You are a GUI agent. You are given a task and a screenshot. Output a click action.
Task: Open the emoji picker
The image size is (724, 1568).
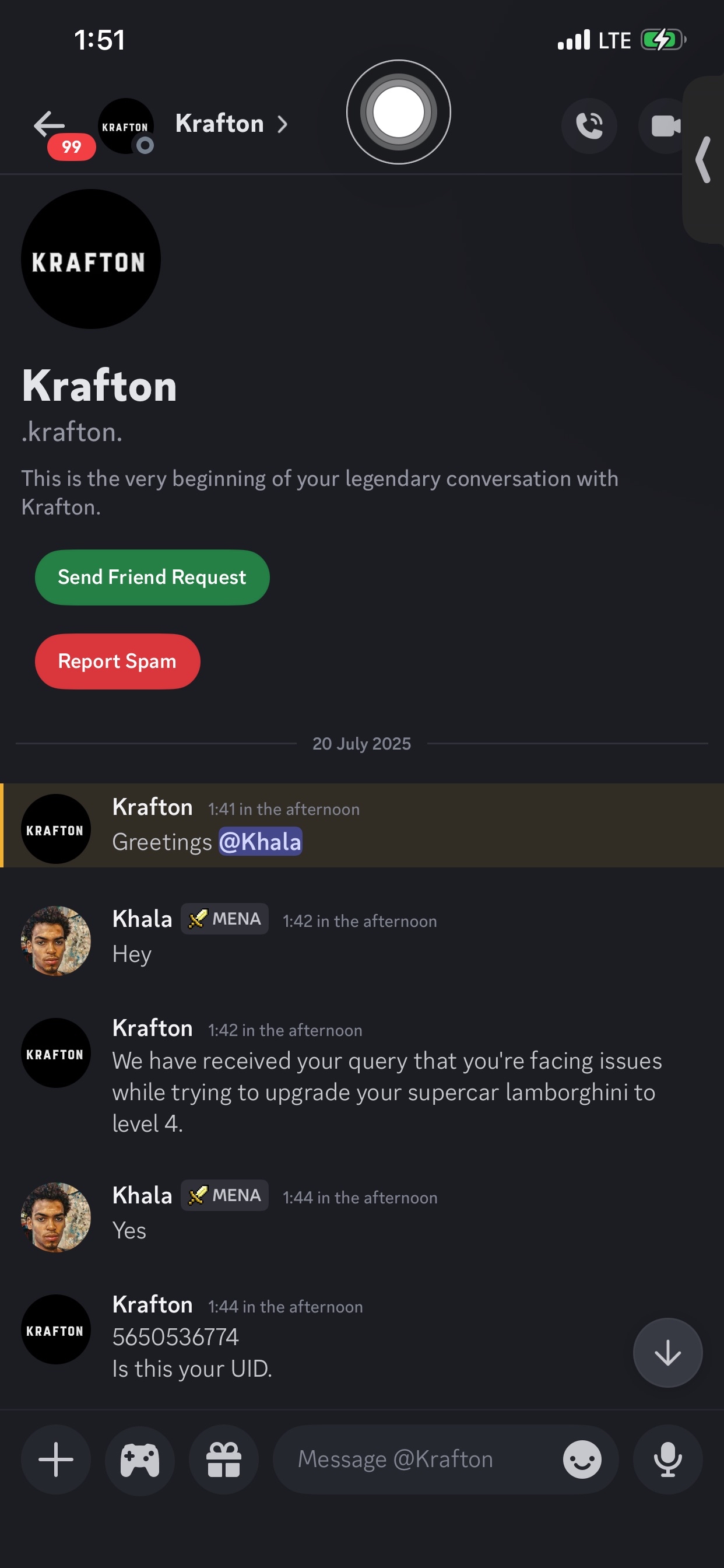[x=582, y=1459]
